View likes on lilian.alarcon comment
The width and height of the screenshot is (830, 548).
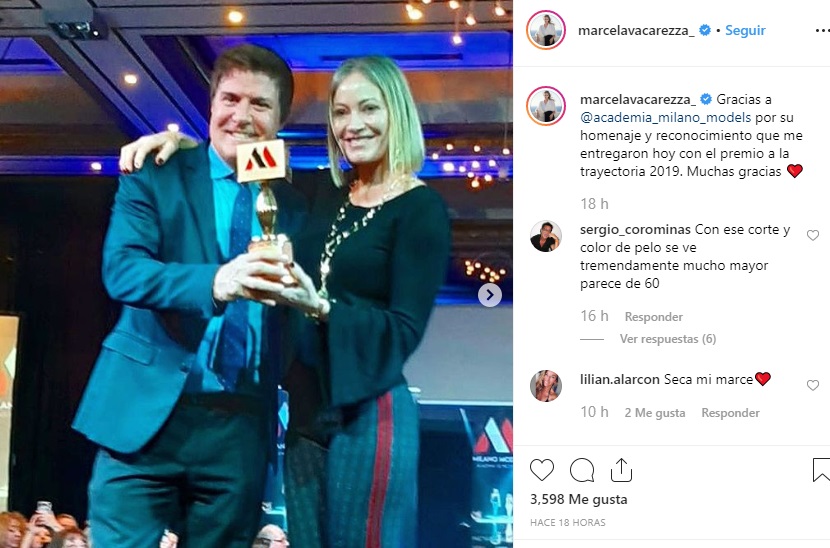pyautogui.click(x=654, y=412)
